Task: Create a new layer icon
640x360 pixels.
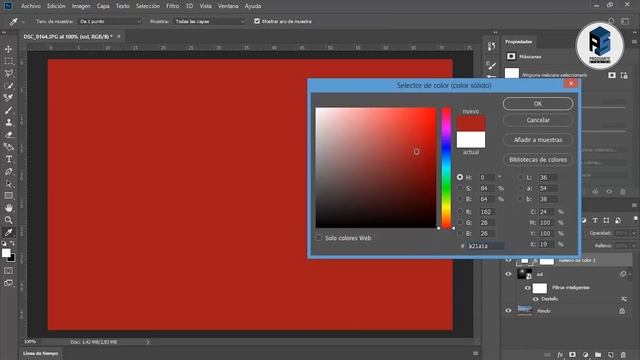Action: pos(611,355)
